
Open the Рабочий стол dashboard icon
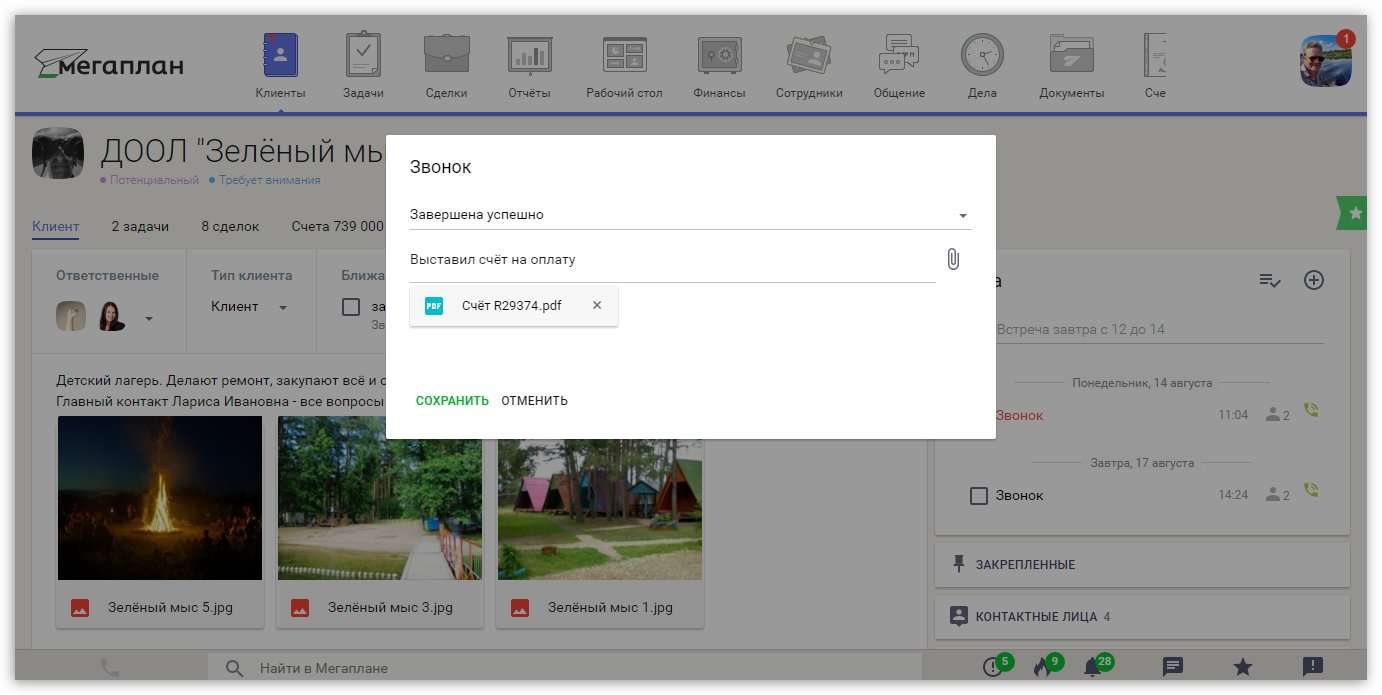click(624, 54)
